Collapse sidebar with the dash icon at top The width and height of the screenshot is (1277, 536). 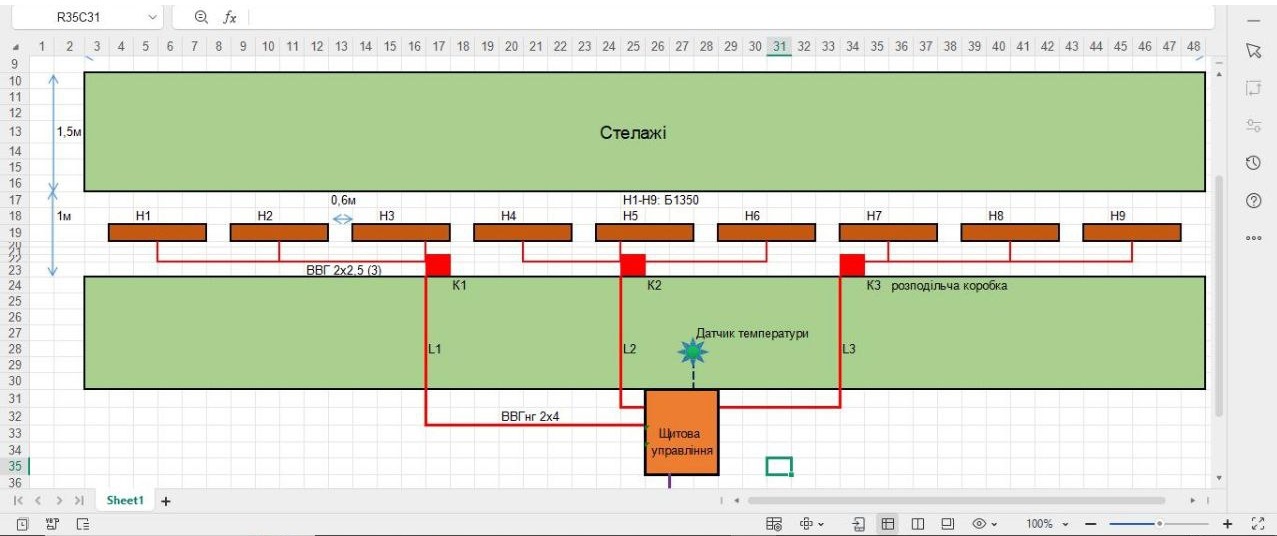click(x=1256, y=21)
